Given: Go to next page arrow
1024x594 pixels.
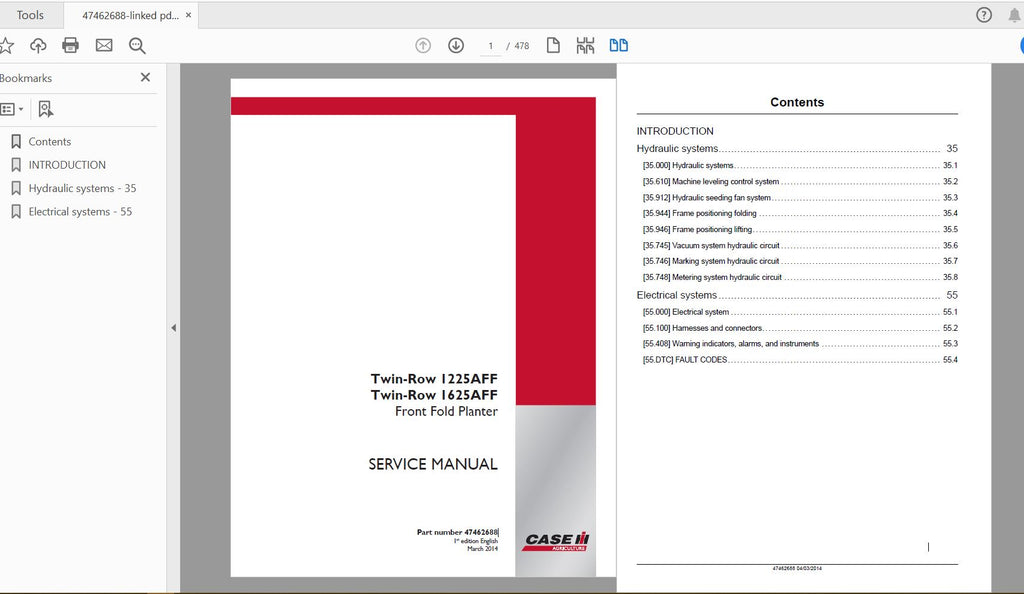Looking at the screenshot, I should pyautogui.click(x=456, y=45).
